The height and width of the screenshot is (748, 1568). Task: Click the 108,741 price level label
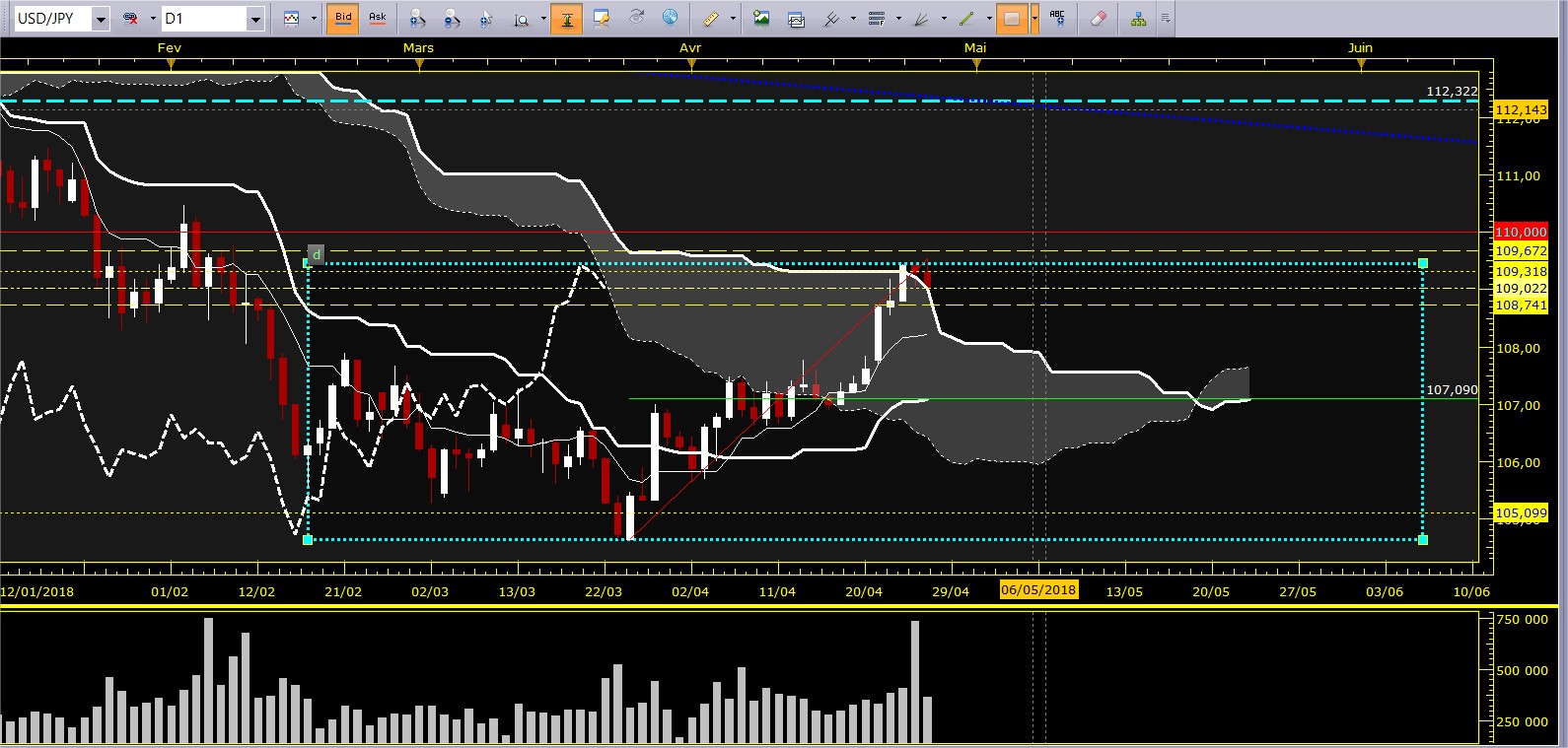1521,306
